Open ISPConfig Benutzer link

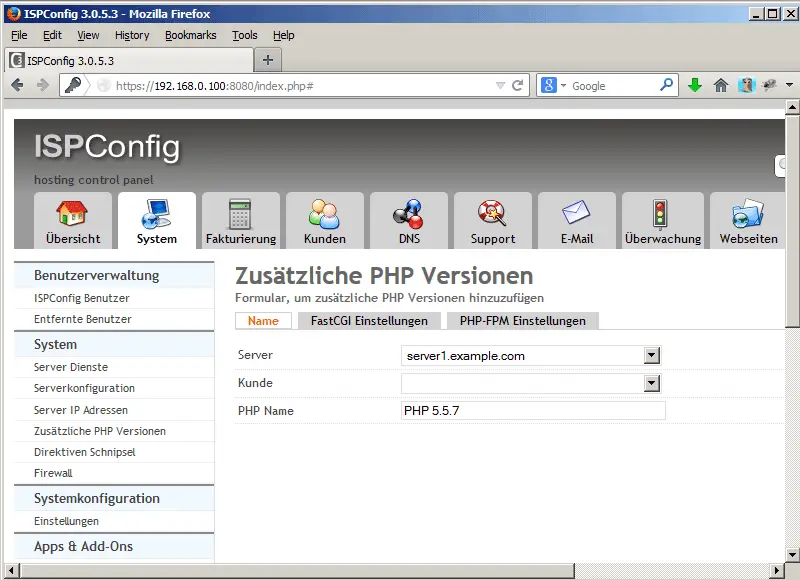tap(82, 298)
